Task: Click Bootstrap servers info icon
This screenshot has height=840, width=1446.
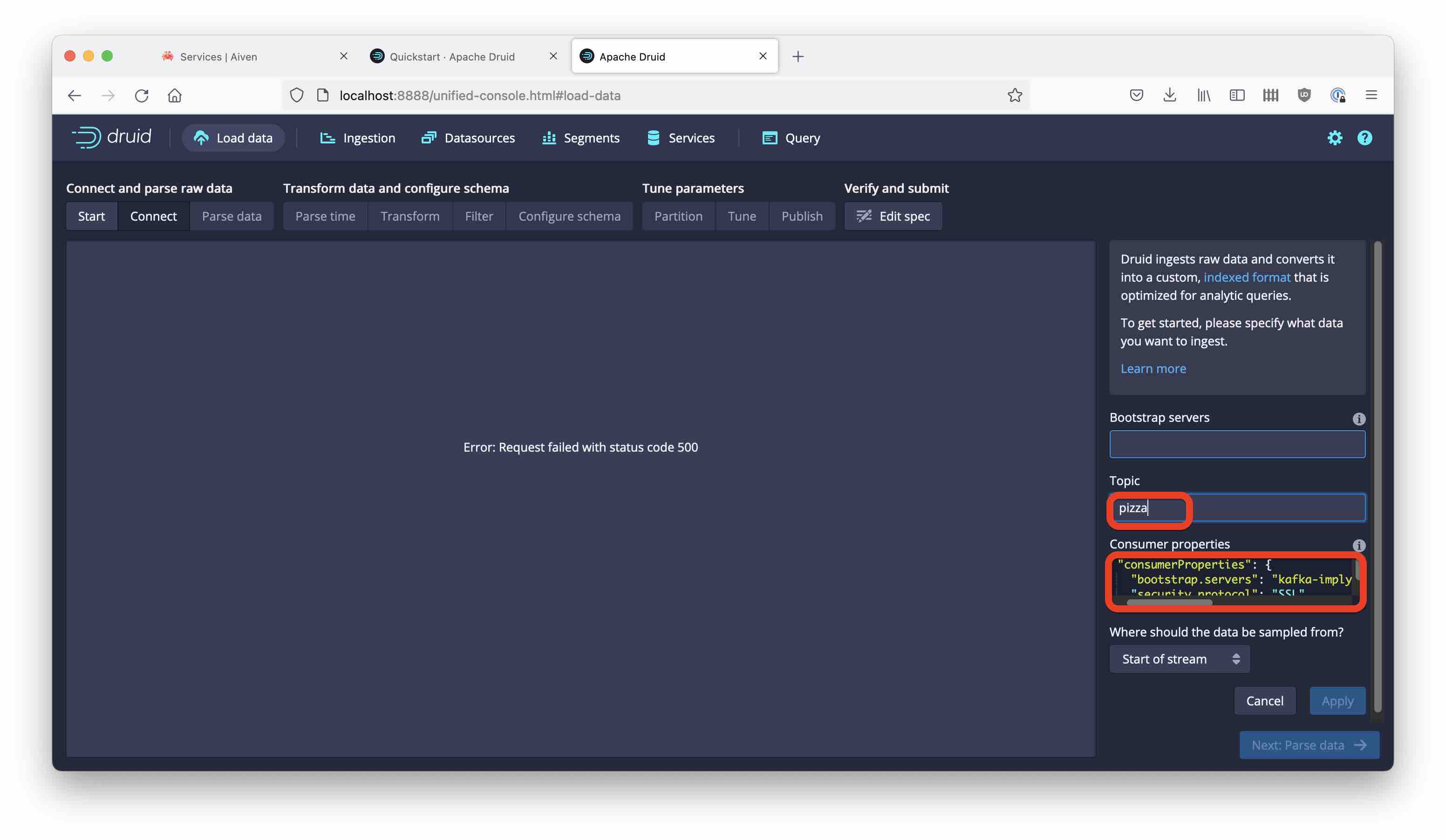Action: [x=1358, y=419]
